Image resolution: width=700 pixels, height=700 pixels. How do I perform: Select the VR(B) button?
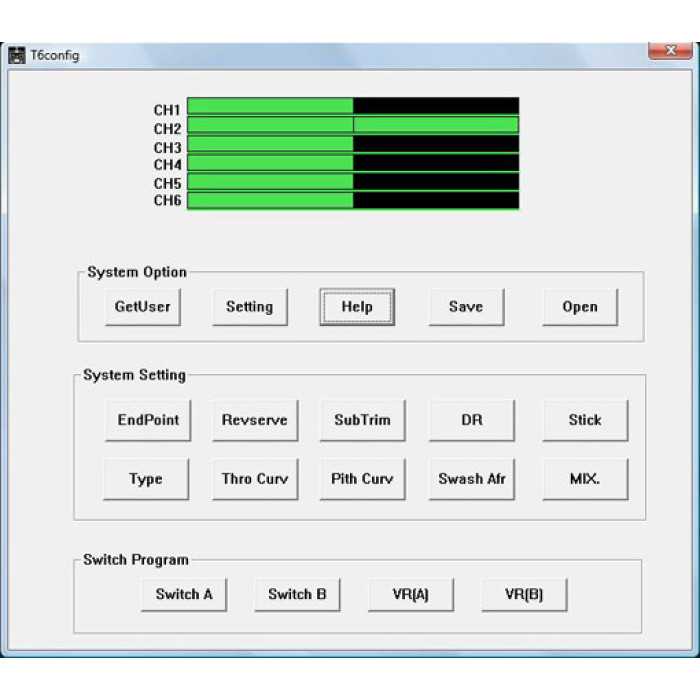[x=524, y=594]
